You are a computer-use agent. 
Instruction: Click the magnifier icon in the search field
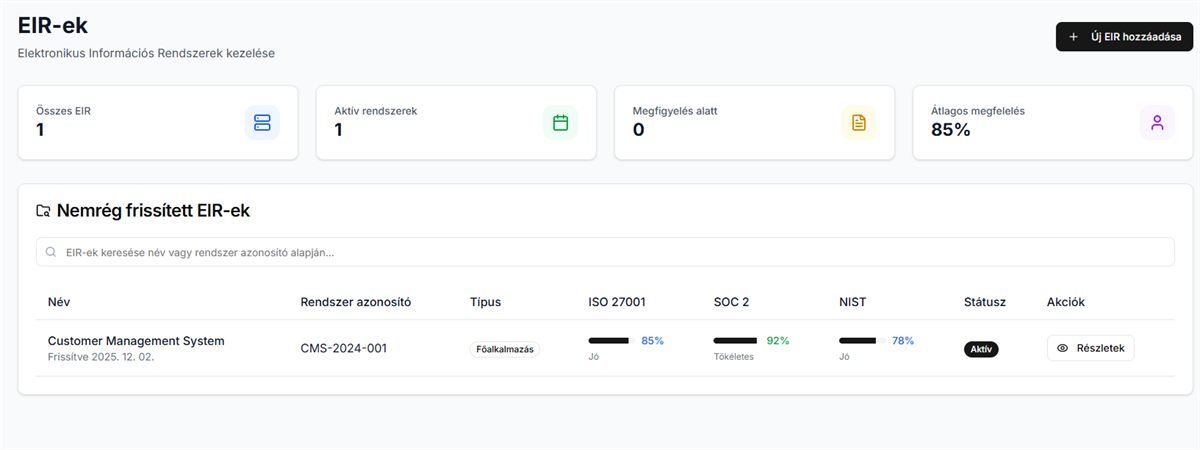(51, 252)
